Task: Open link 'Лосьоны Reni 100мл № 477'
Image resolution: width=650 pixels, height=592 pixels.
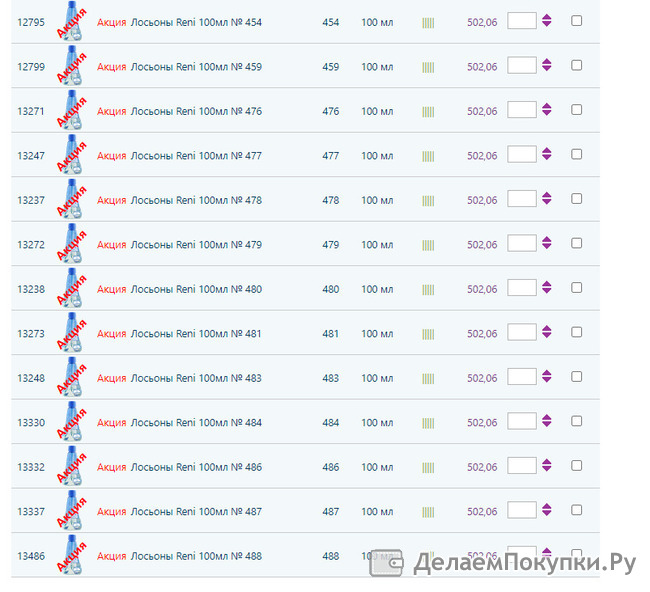Action: [x=196, y=156]
